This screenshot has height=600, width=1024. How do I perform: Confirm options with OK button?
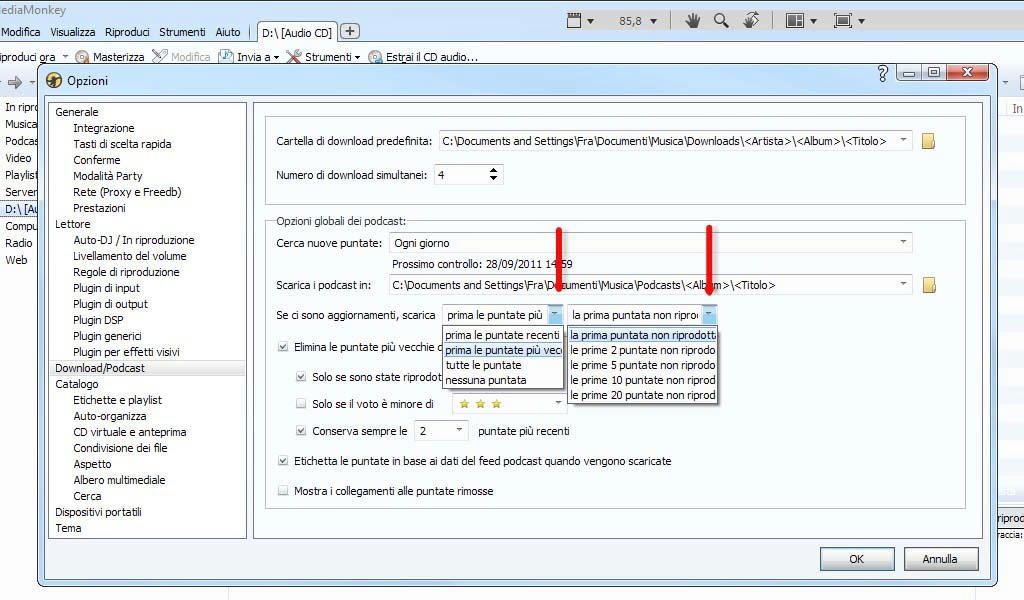pyautogui.click(x=857, y=559)
